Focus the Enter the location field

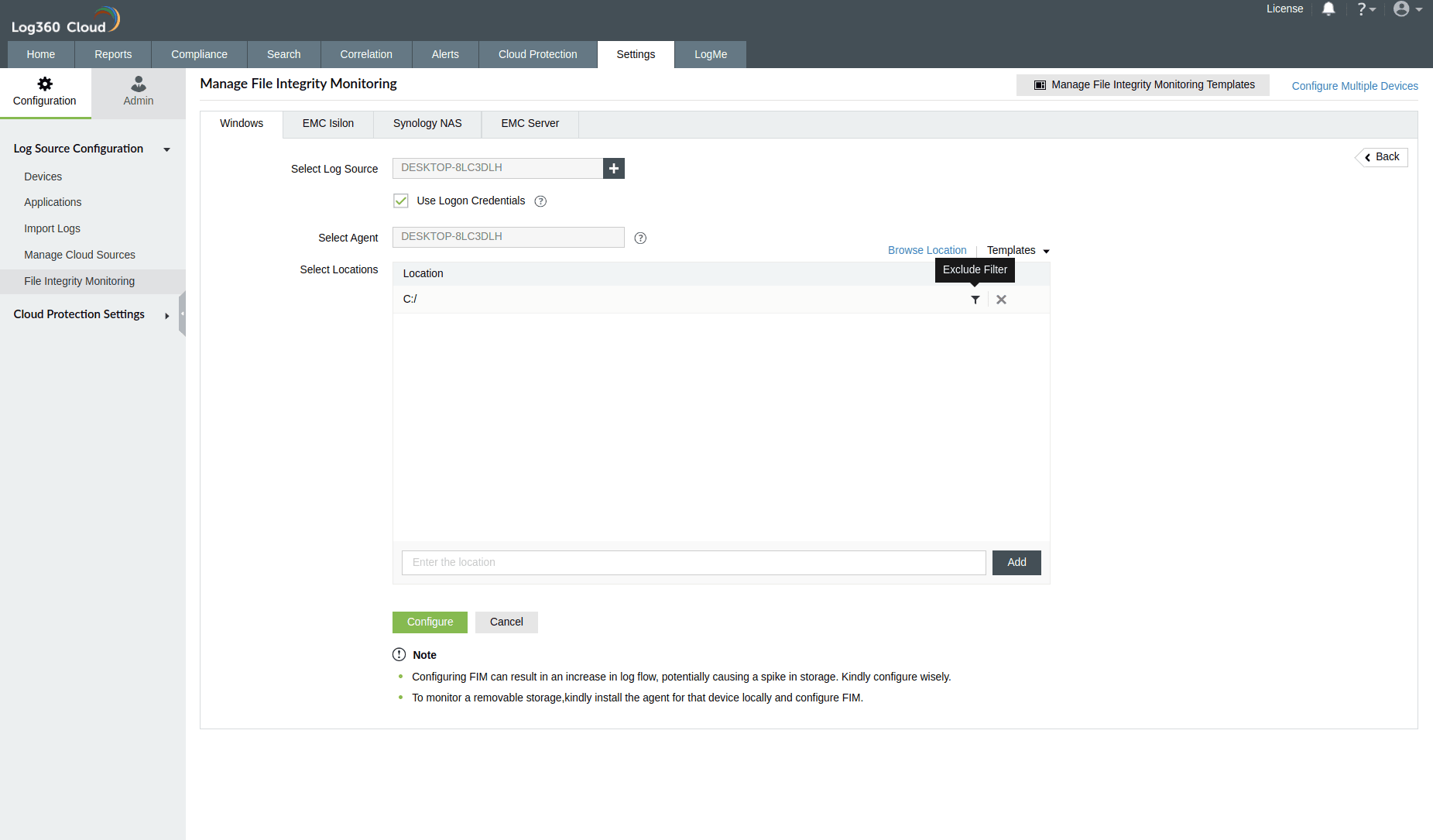click(x=694, y=563)
